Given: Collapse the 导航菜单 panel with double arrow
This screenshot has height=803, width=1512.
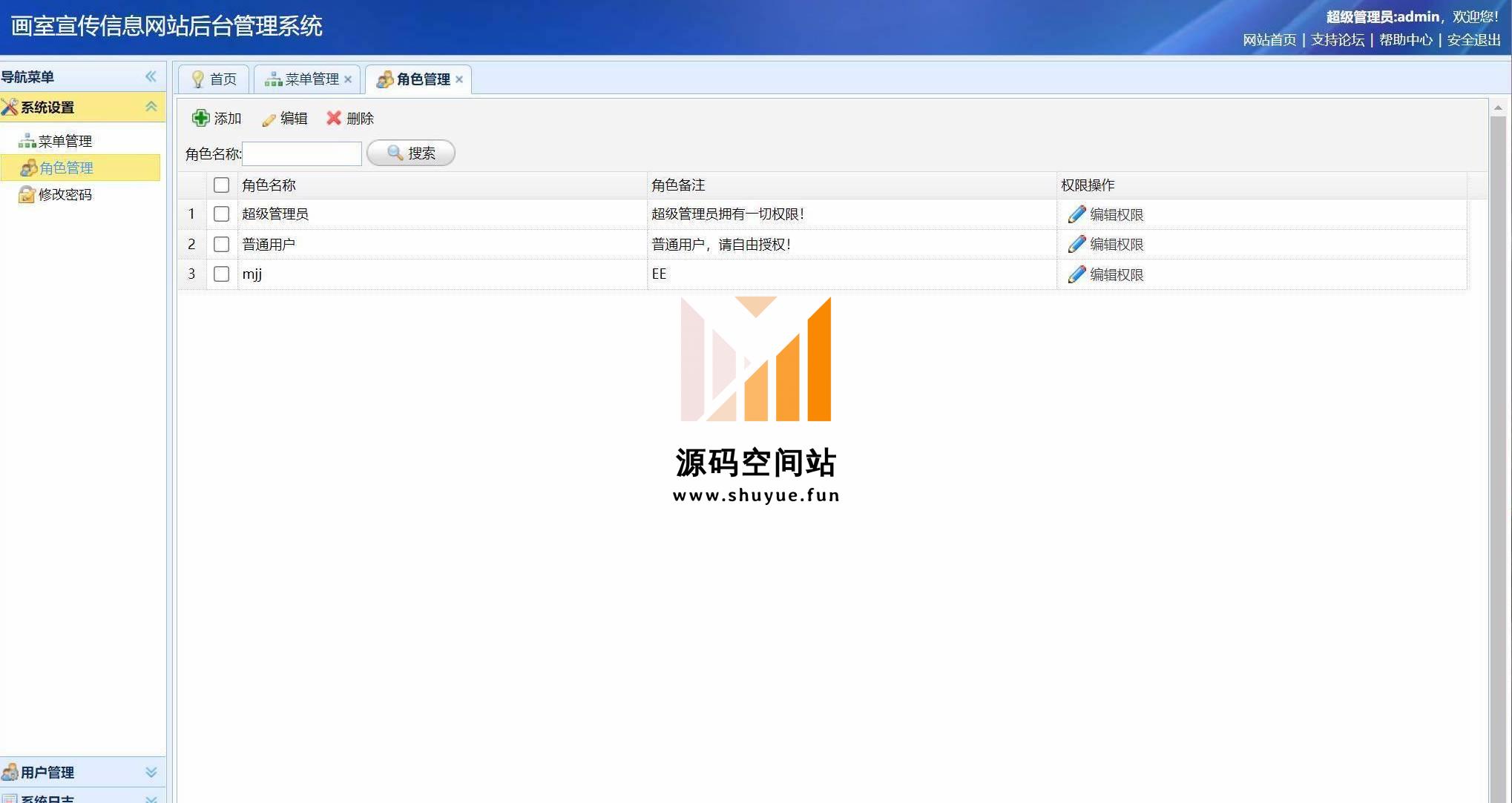Looking at the screenshot, I should (151, 76).
